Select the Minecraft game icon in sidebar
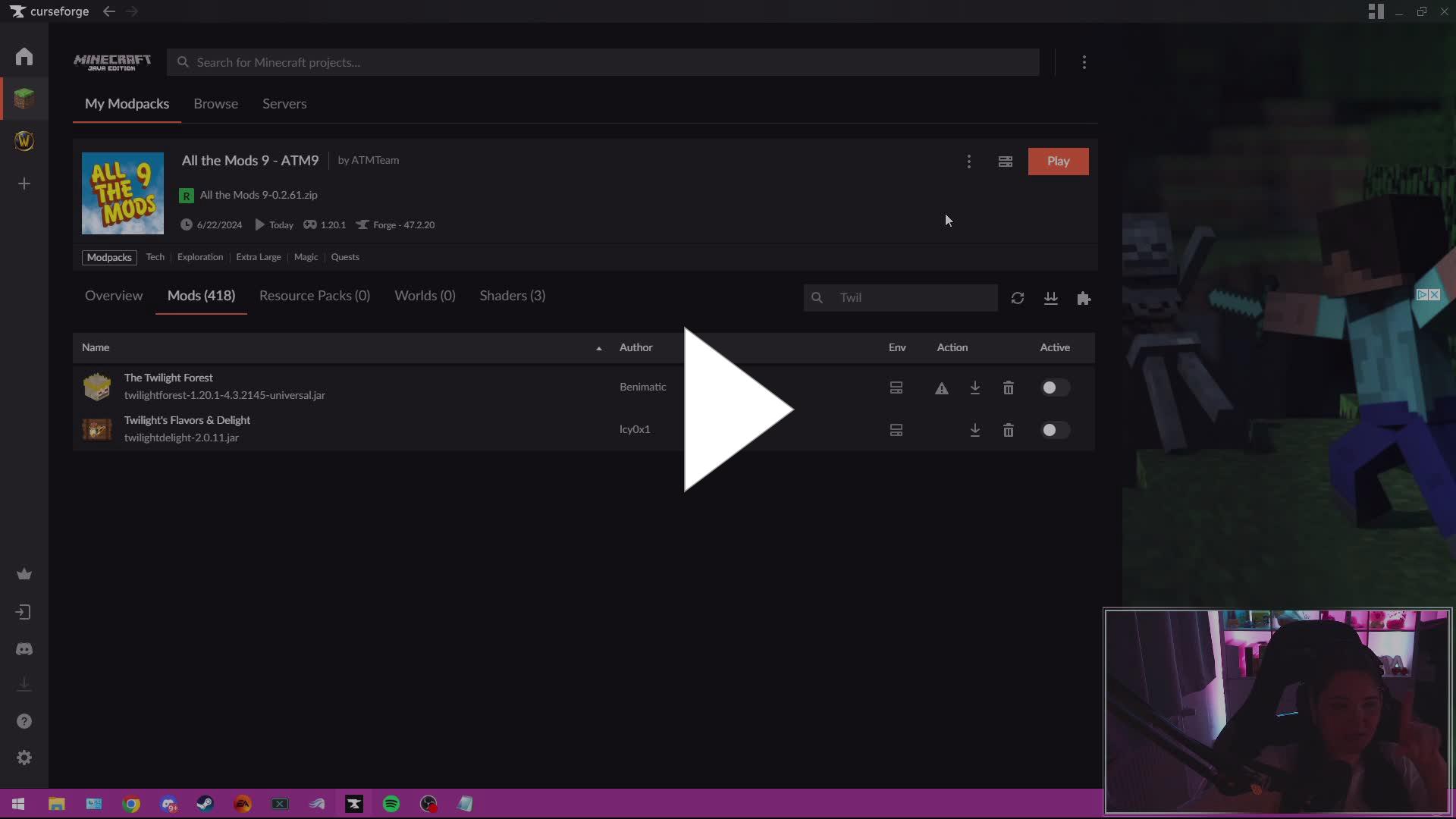Image resolution: width=1456 pixels, height=819 pixels. (x=24, y=98)
